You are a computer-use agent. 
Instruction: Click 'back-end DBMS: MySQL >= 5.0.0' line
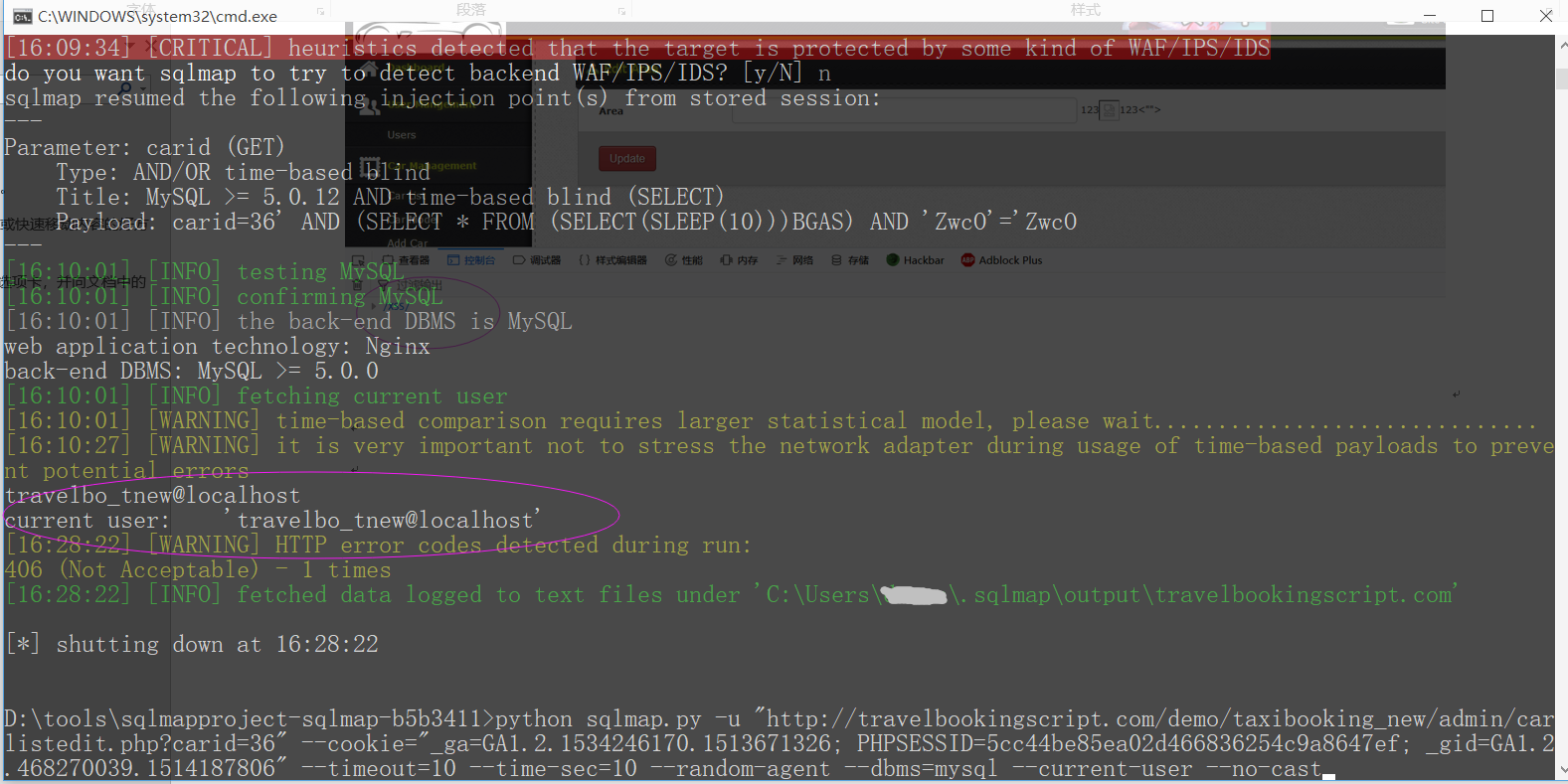(x=192, y=371)
